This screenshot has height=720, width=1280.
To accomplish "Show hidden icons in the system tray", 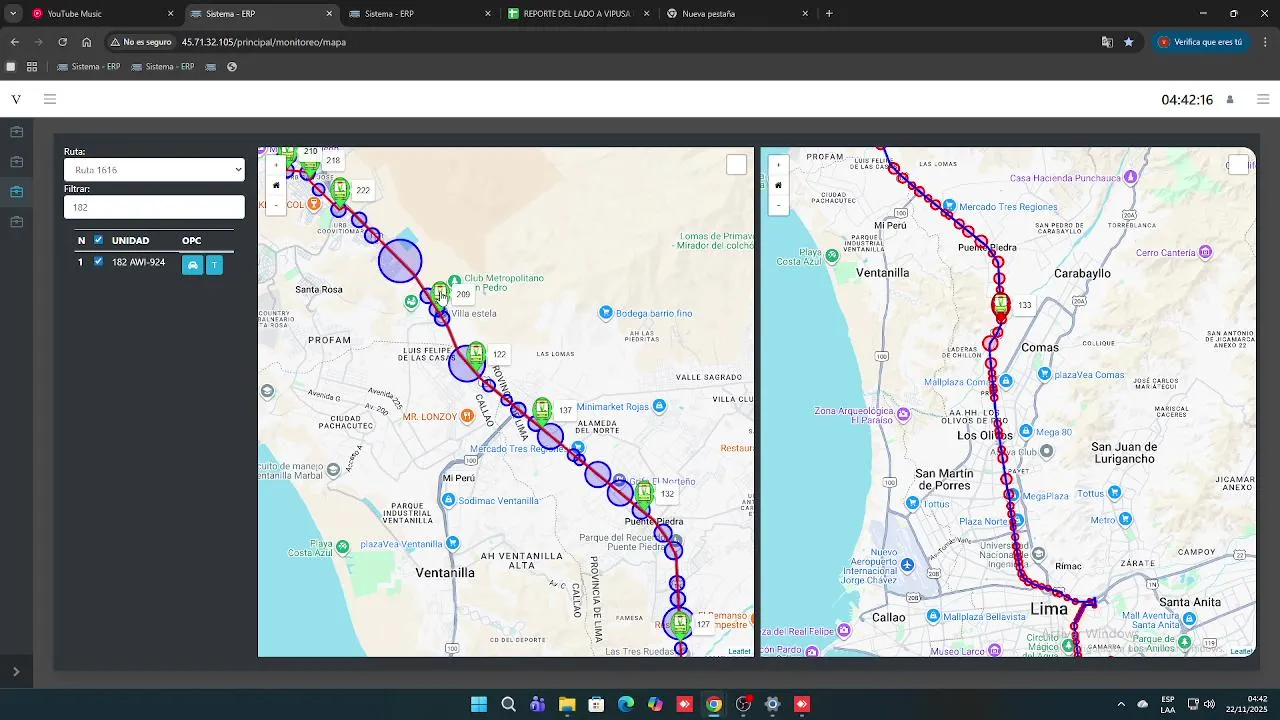I will (1120, 704).
